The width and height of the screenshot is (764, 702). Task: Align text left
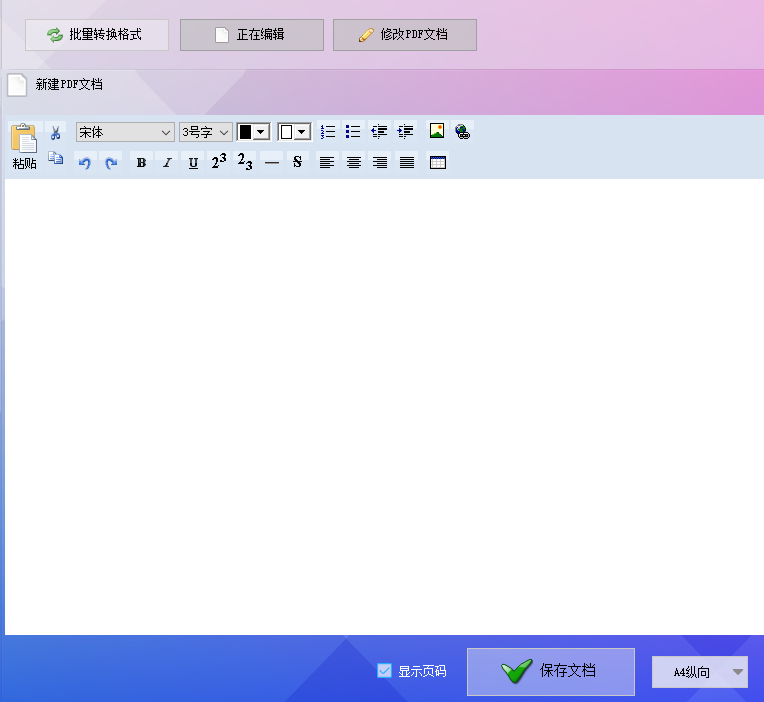click(x=327, y=162)
